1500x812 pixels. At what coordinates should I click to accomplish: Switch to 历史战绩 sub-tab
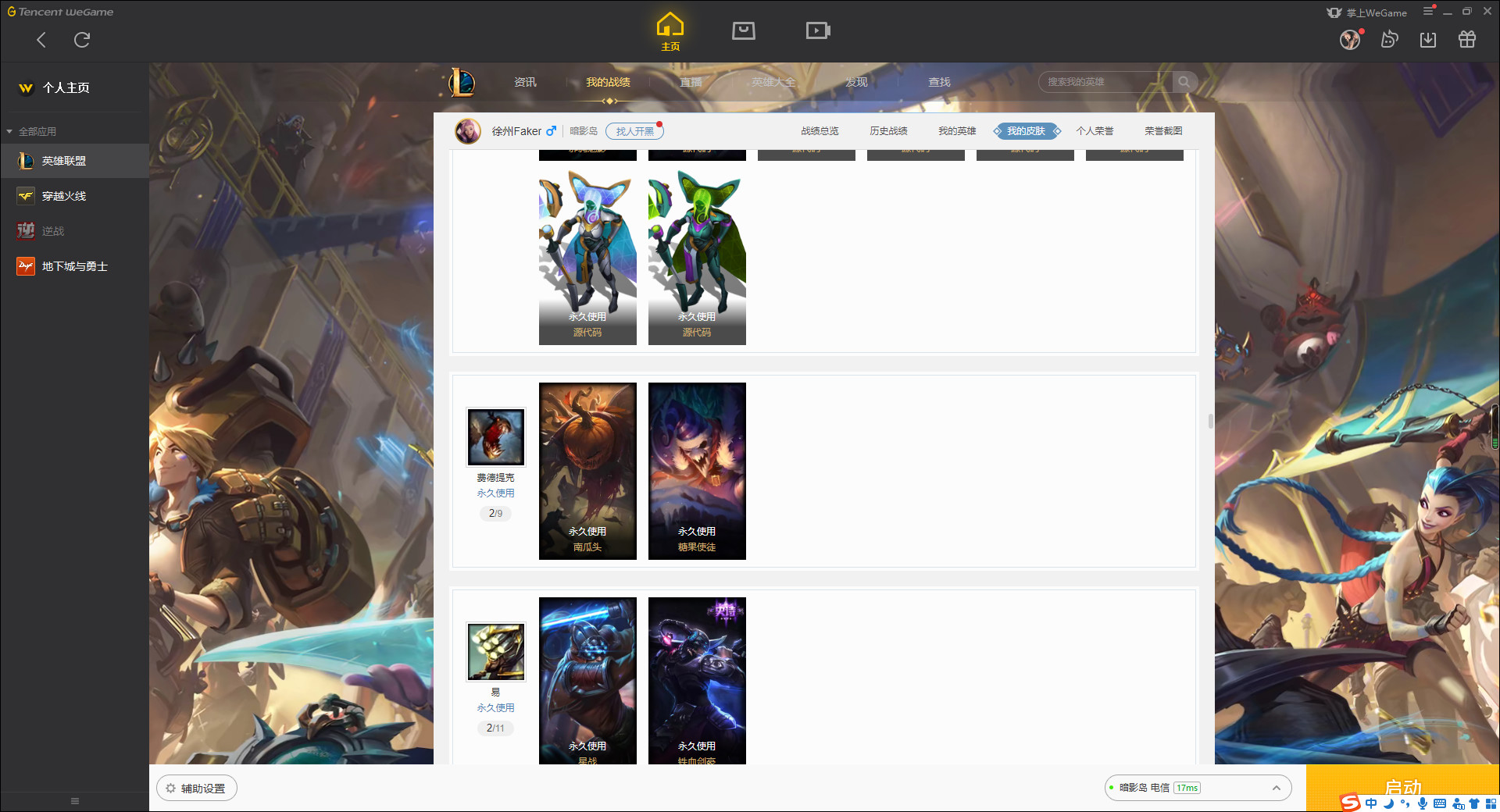[x=888, y=131]
